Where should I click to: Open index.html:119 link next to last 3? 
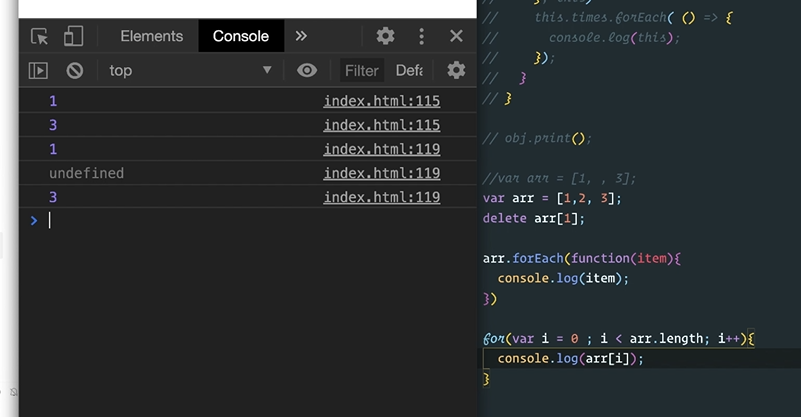pyautogui.click(x=382, y=197)
